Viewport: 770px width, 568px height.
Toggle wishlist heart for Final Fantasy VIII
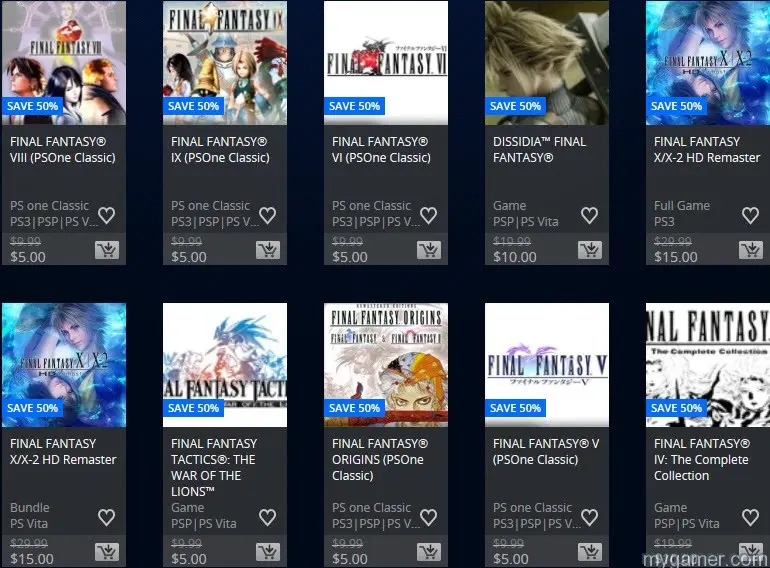(x=107, y=215)
